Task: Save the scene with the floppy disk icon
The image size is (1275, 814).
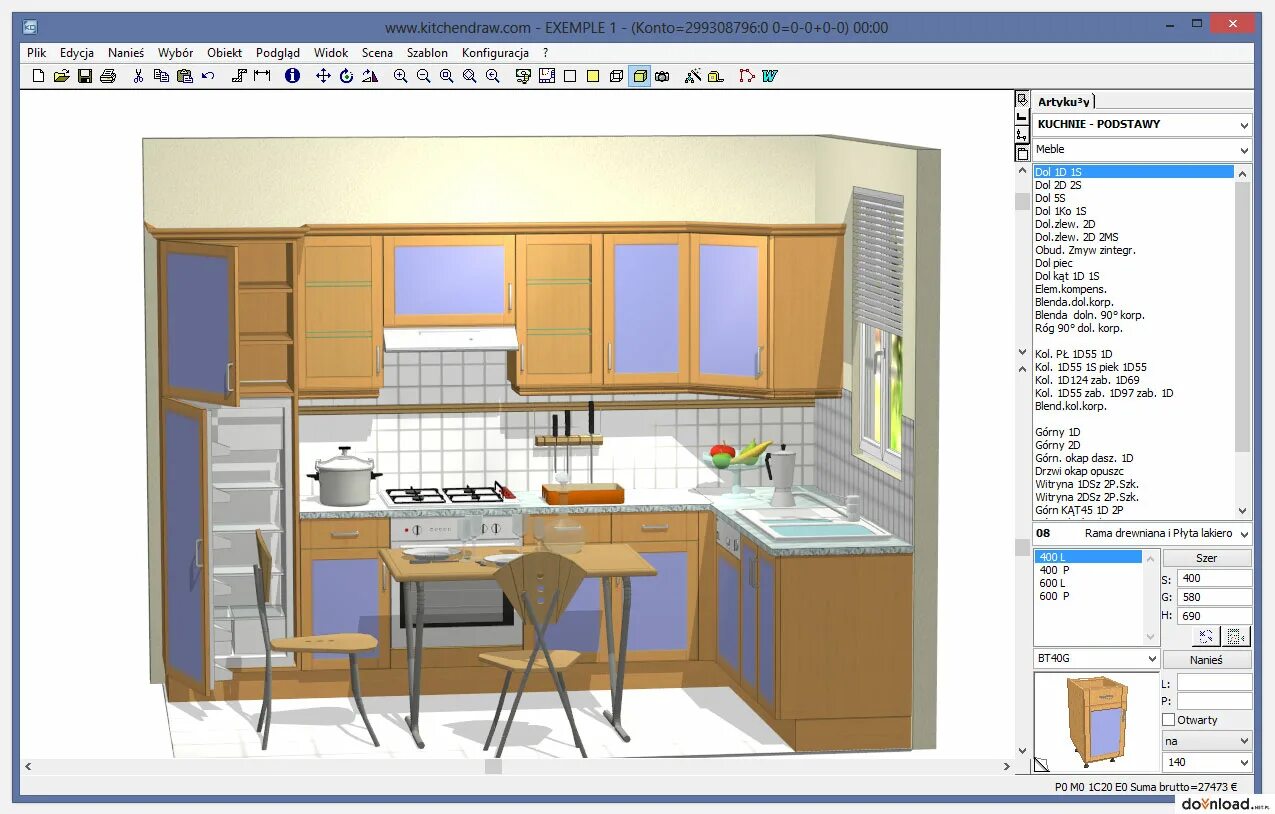Action: (85, 76)
